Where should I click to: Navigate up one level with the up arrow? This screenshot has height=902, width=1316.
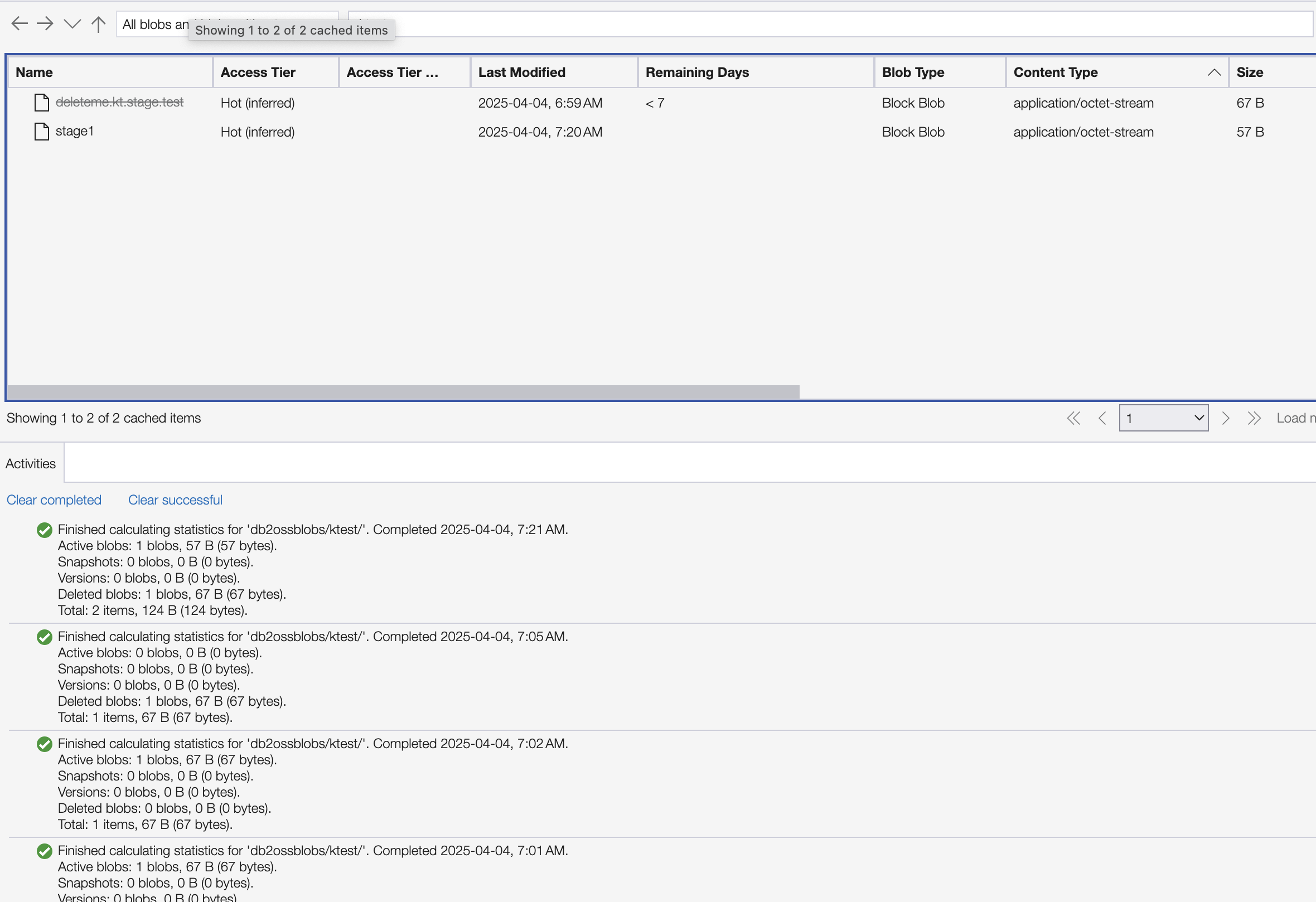[98, 24]
